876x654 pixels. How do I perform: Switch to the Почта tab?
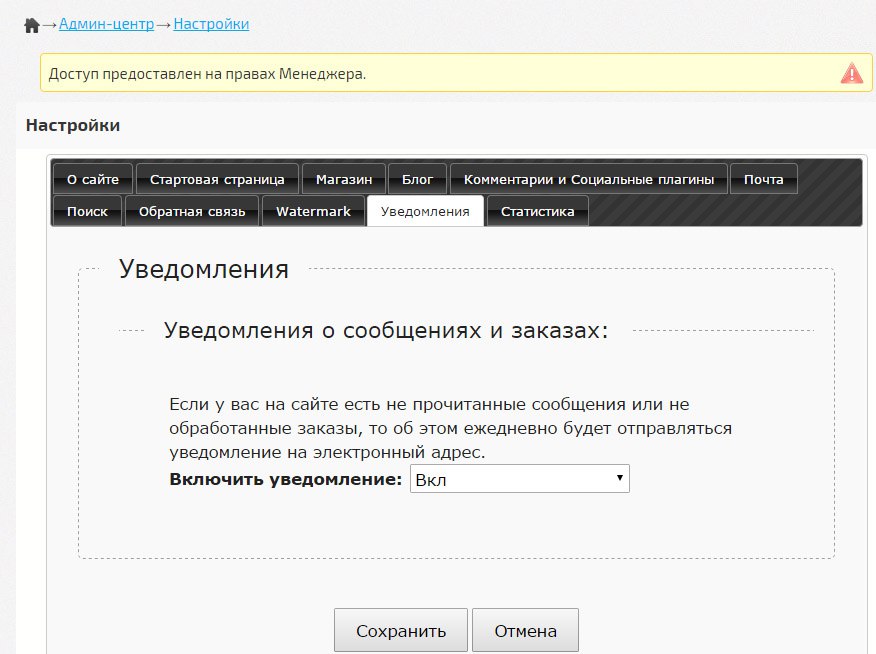(763, 180)
